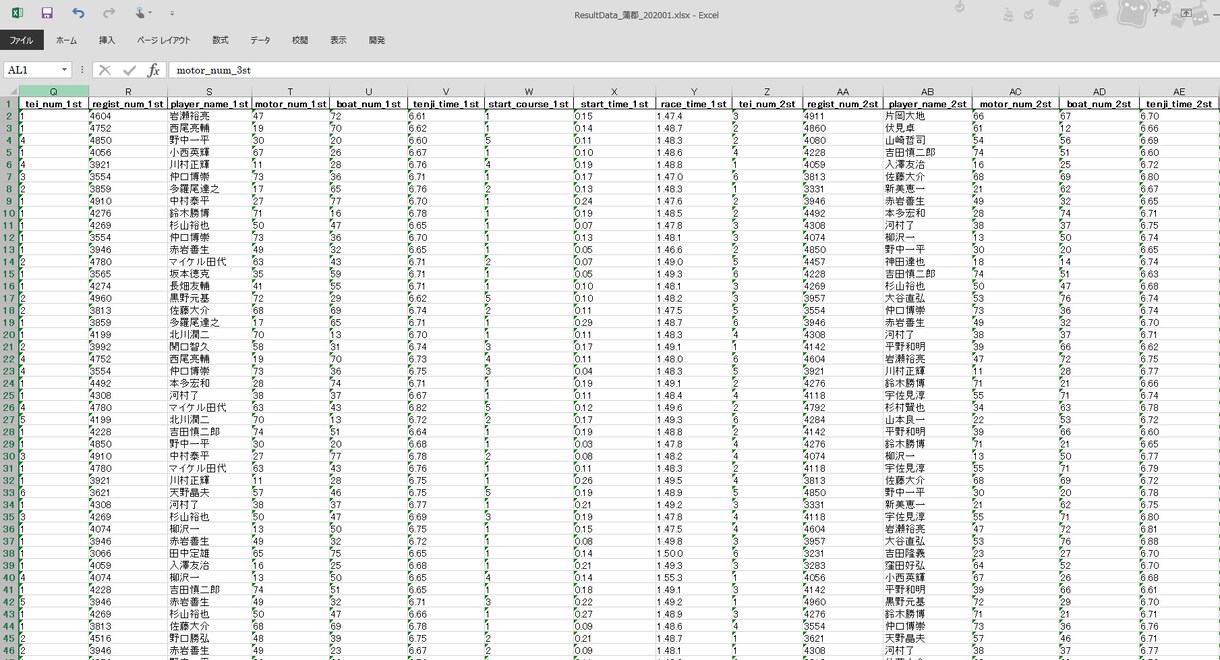
Task: Select the motor_num_2st header cell
Action: click(x=1015, y=104)
